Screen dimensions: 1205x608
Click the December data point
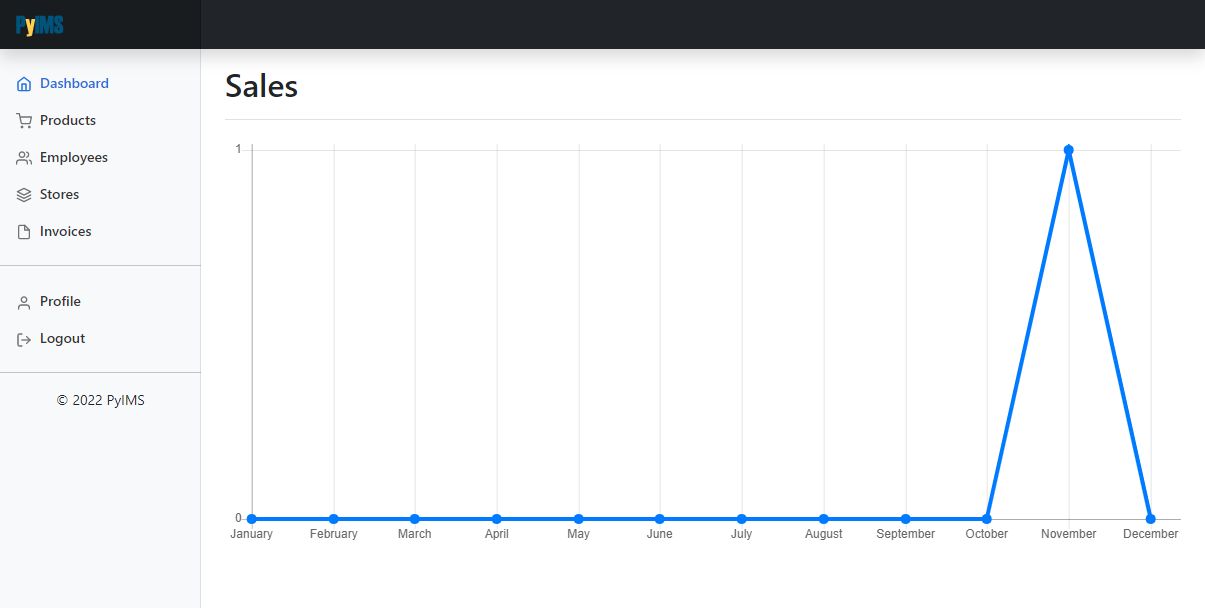click(1150, 519)
